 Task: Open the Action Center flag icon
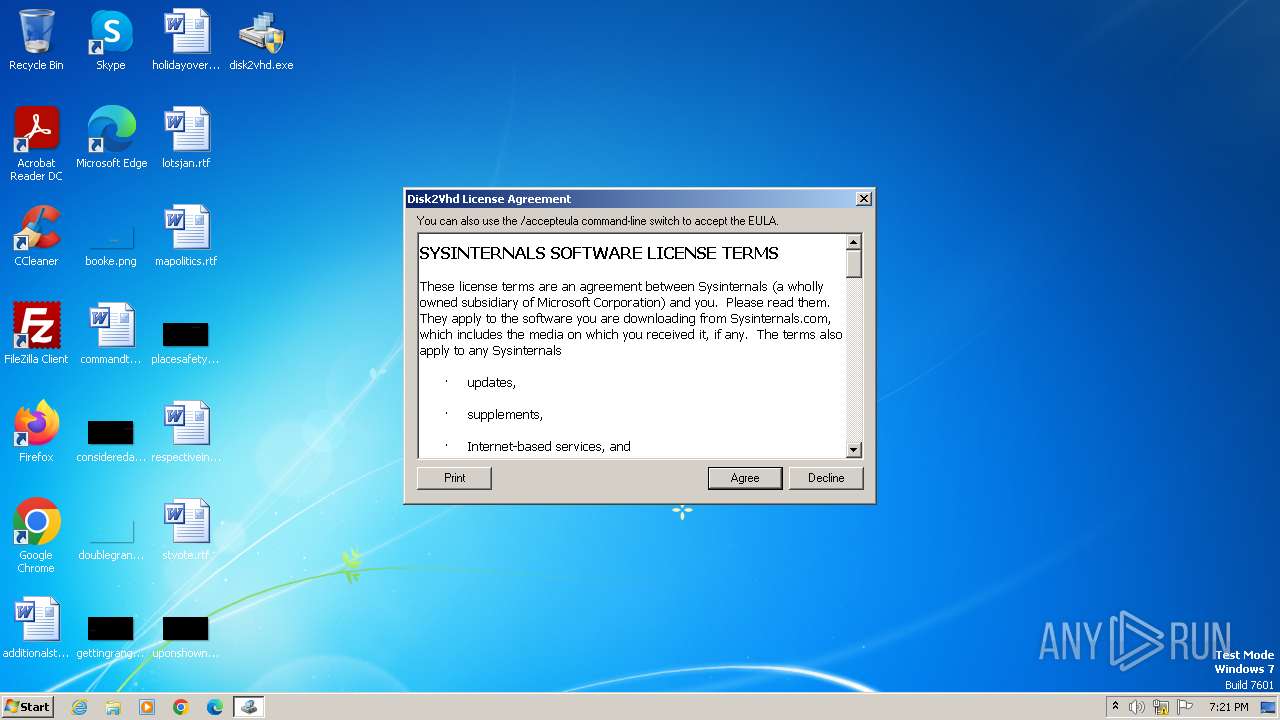click(1185, 707)
